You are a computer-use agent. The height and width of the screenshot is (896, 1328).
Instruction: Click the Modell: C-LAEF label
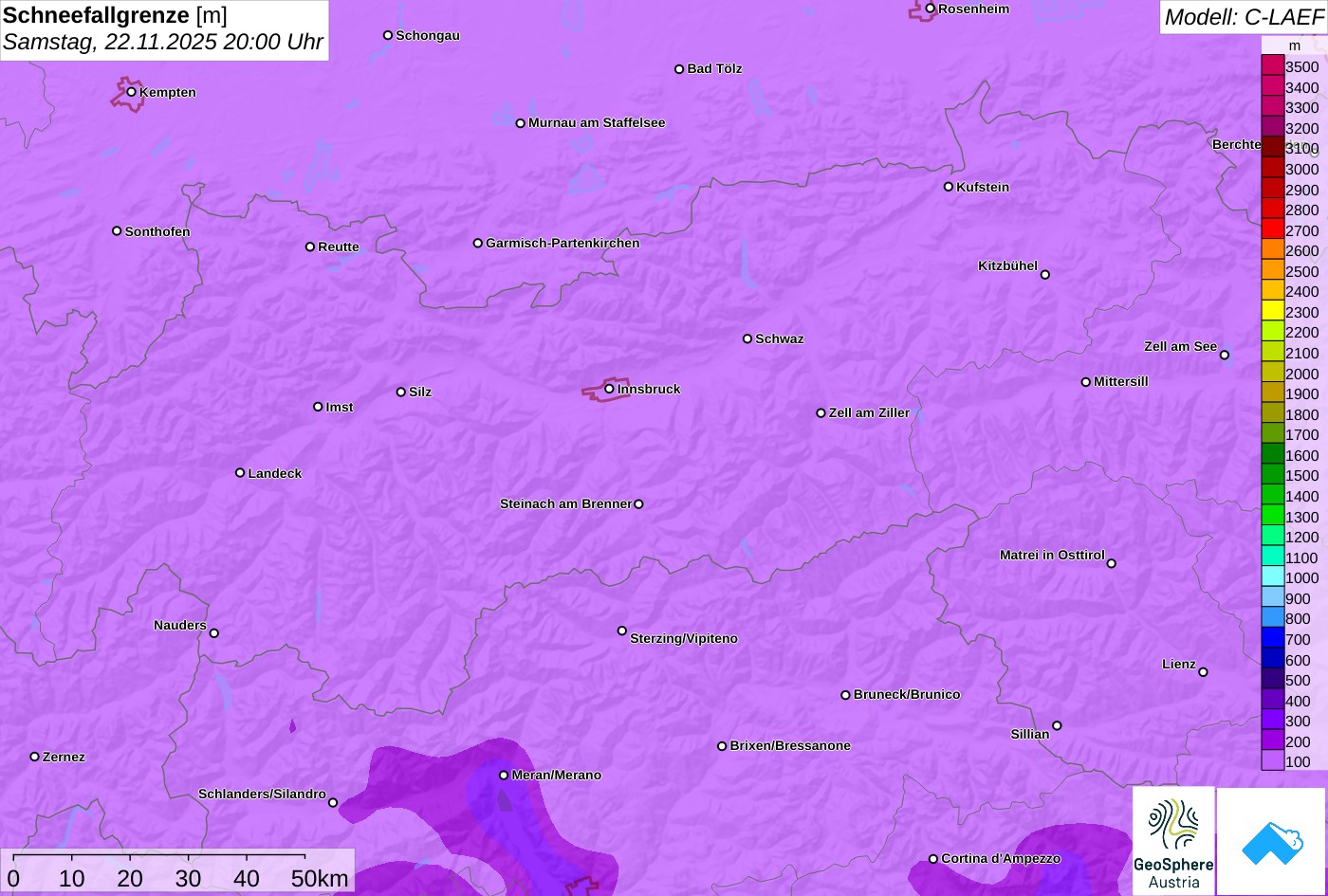1244,16
